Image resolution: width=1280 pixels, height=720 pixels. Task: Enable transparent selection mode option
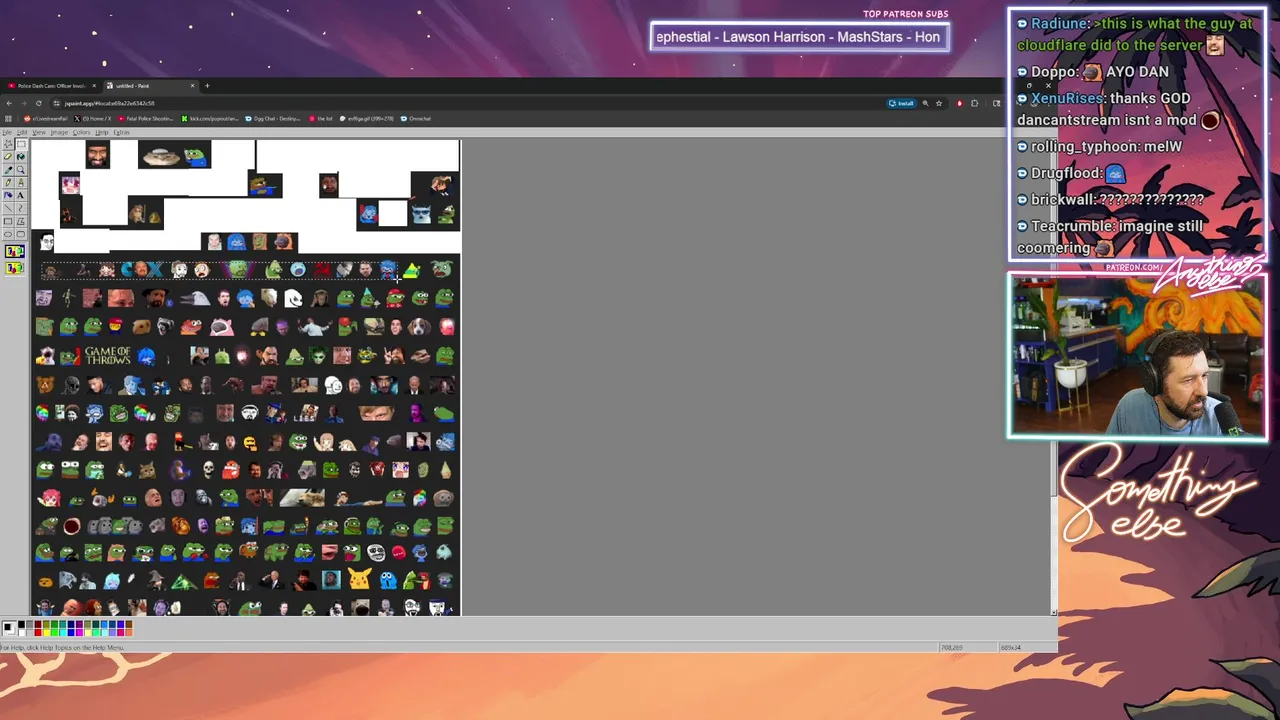tap(15, 268)
